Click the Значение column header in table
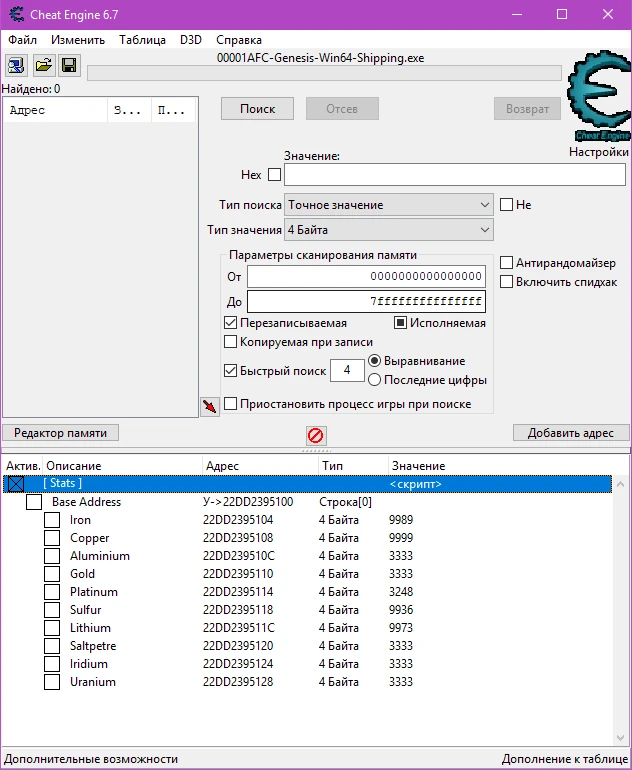This screenshot has width=632, height=770. pos(500,466)
